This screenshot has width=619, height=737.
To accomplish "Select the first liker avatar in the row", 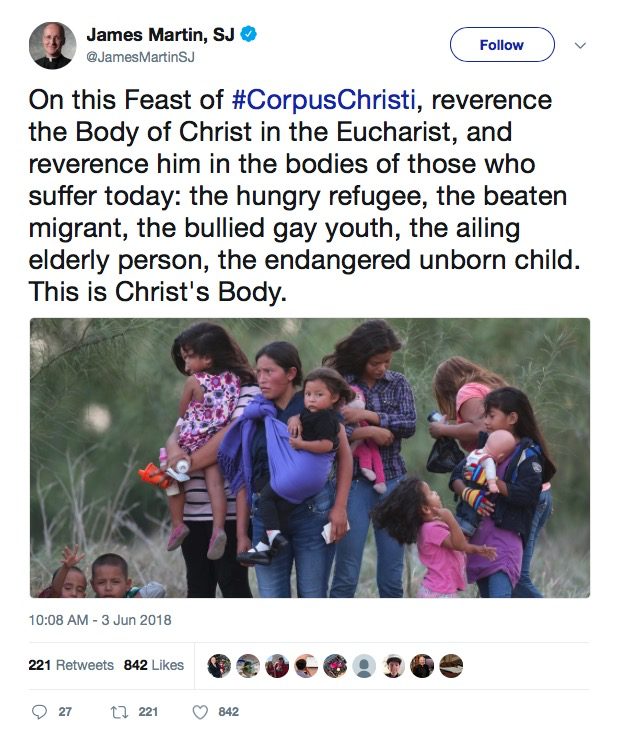I will tap(219, 666).
